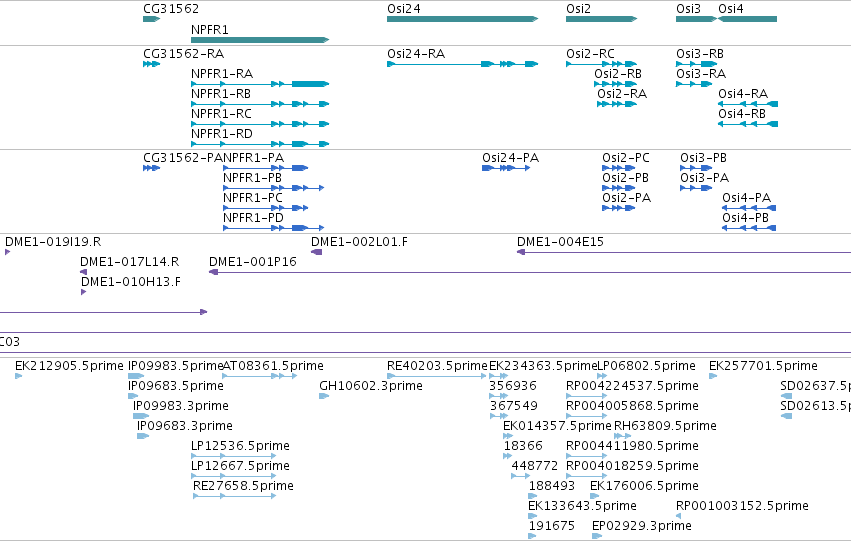
Task: Select the DME1-002L01.F clone feature
Action: click(316, 252)
